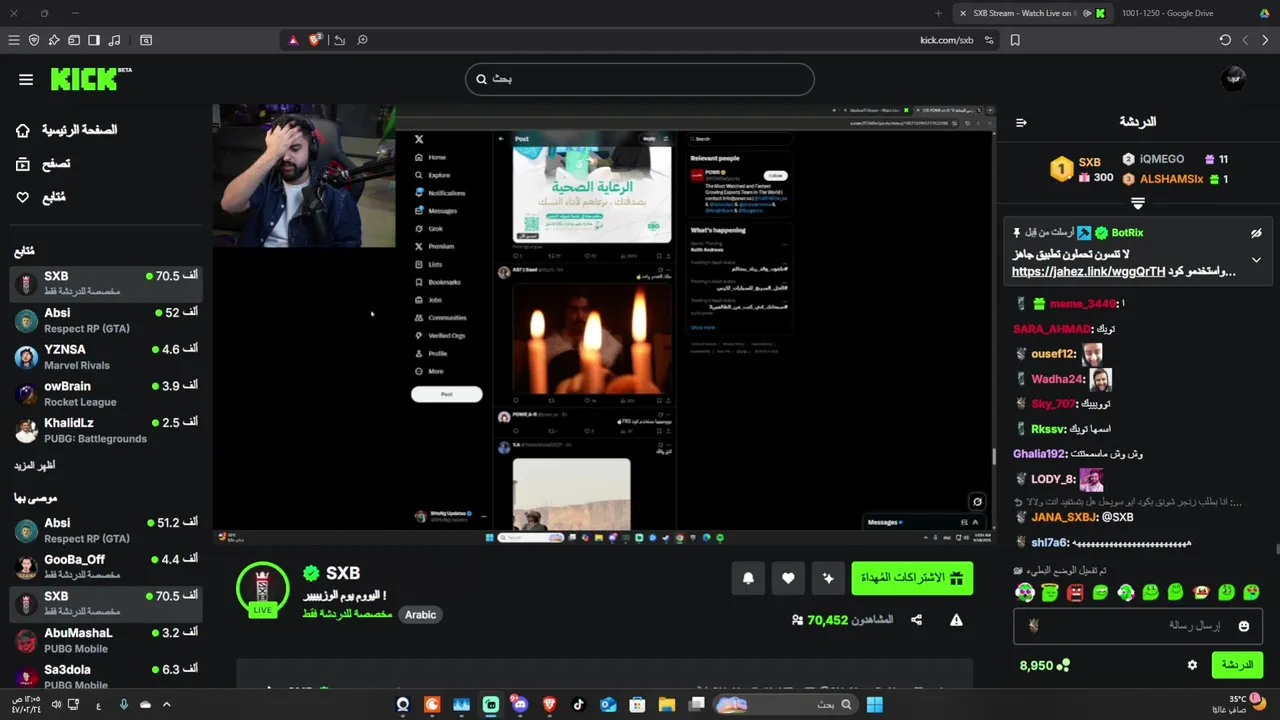Open the user profile avatar menu

tap(1234, 79)
